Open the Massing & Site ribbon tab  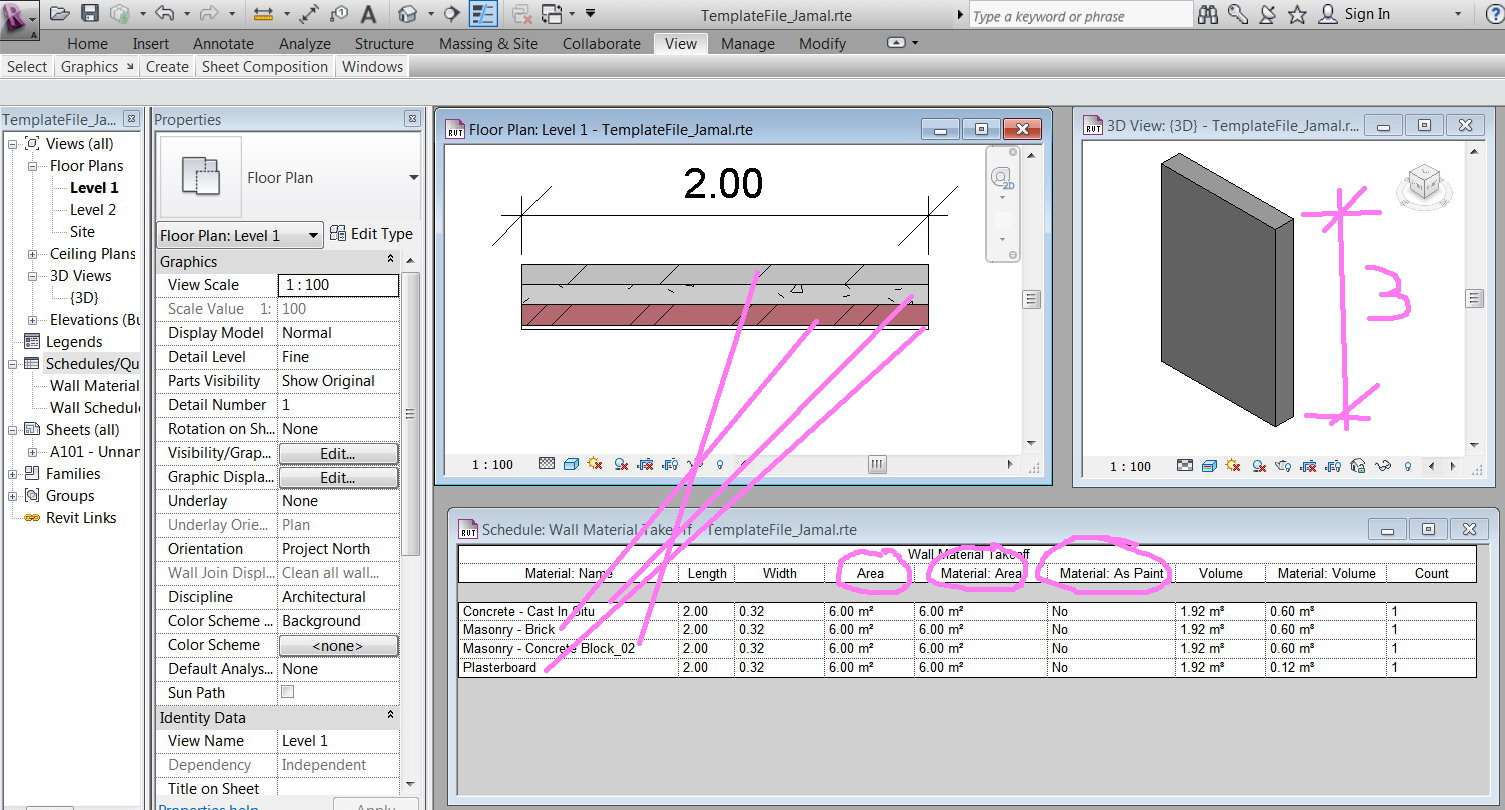tap(488, 43)
